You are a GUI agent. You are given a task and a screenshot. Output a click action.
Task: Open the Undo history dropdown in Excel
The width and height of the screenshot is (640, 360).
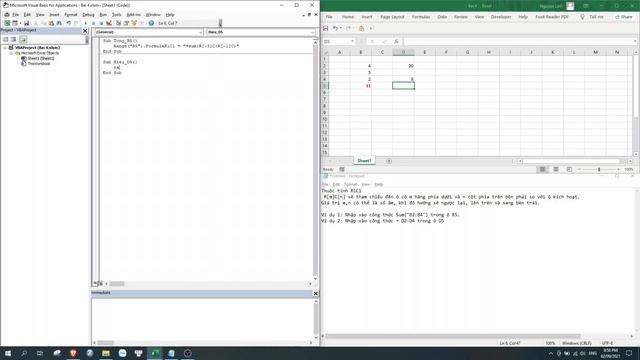coord(341,29)
